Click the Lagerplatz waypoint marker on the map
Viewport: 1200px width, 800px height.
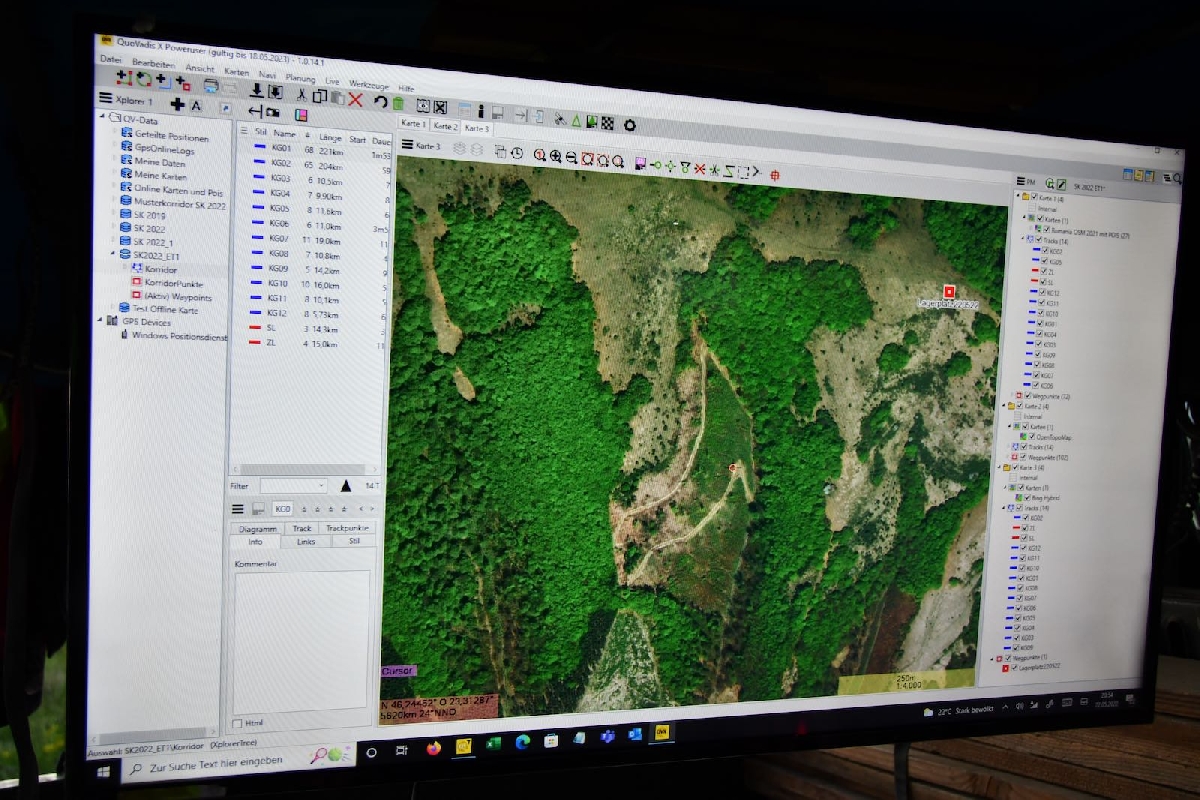950,291
